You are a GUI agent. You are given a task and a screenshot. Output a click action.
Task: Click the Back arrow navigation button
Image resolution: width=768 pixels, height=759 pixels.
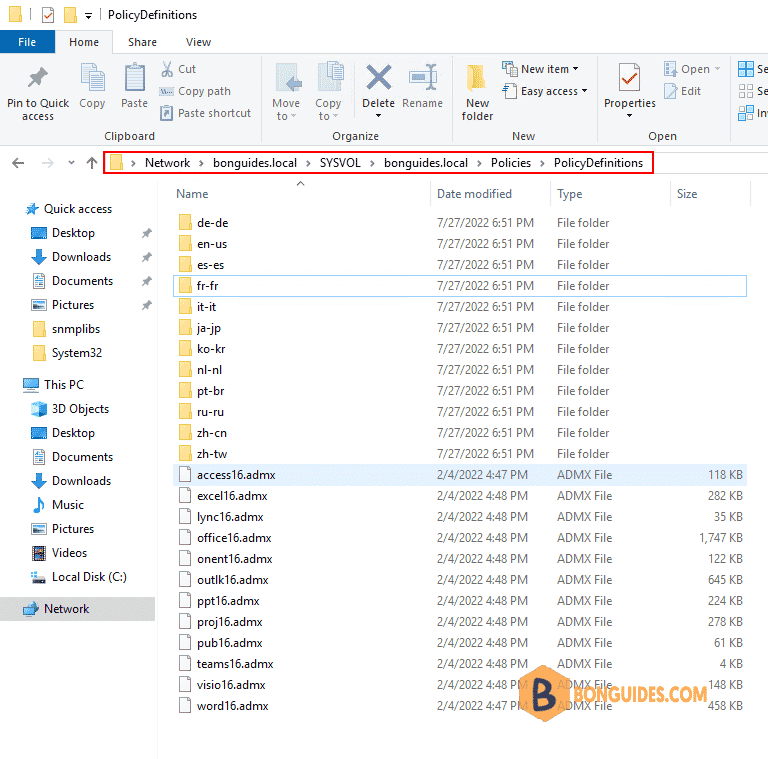tap(18, 163)
